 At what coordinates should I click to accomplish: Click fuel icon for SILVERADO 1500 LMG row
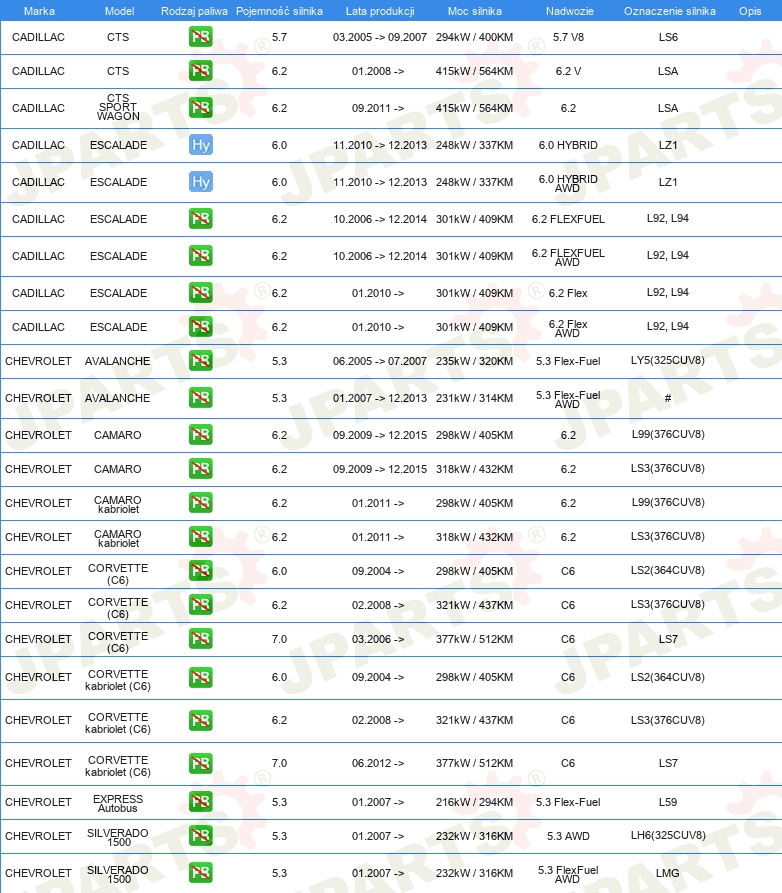(x=200, y=872)
